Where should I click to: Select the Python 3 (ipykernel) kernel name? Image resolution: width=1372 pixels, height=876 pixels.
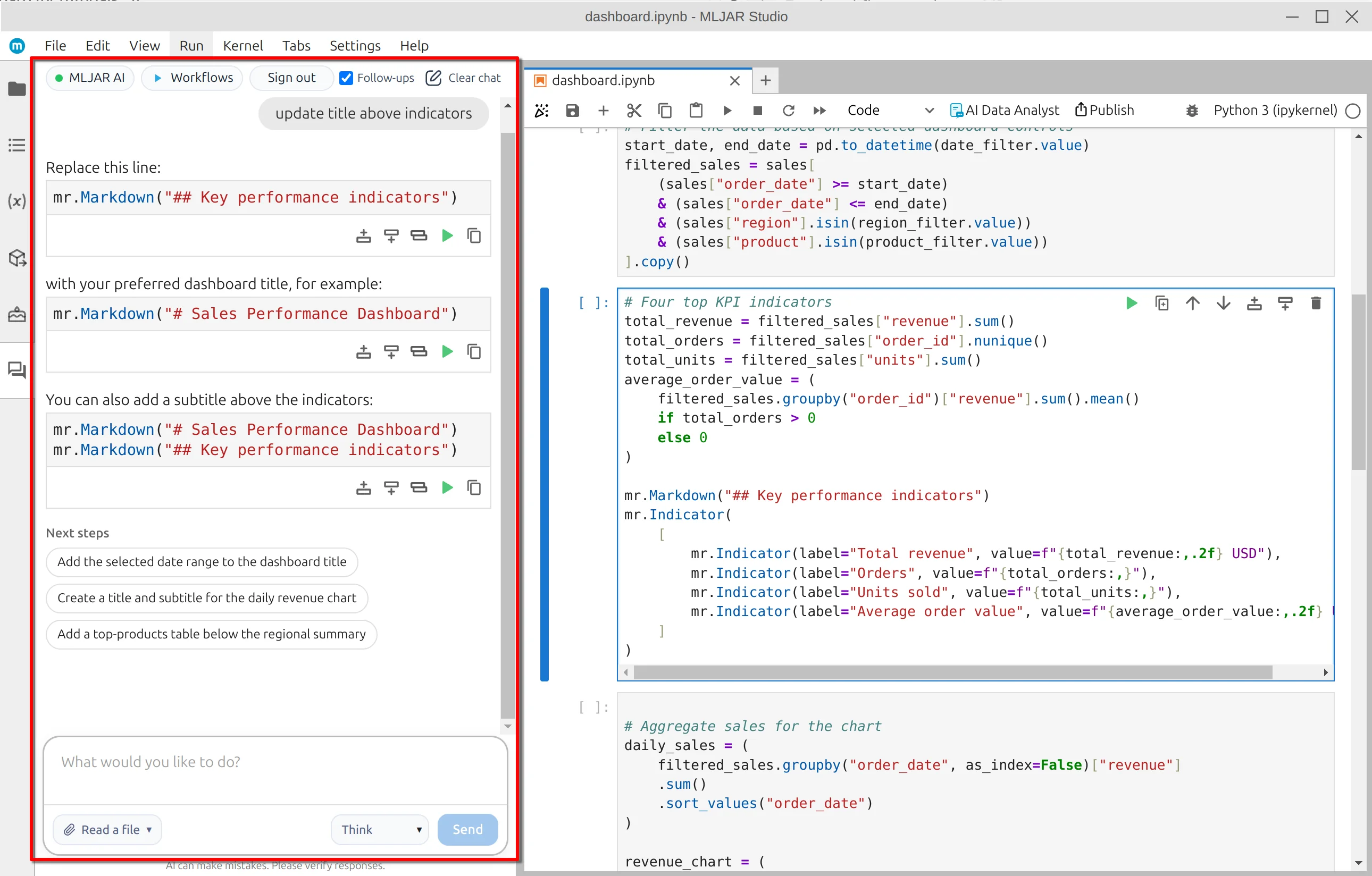coord(1275,111)
